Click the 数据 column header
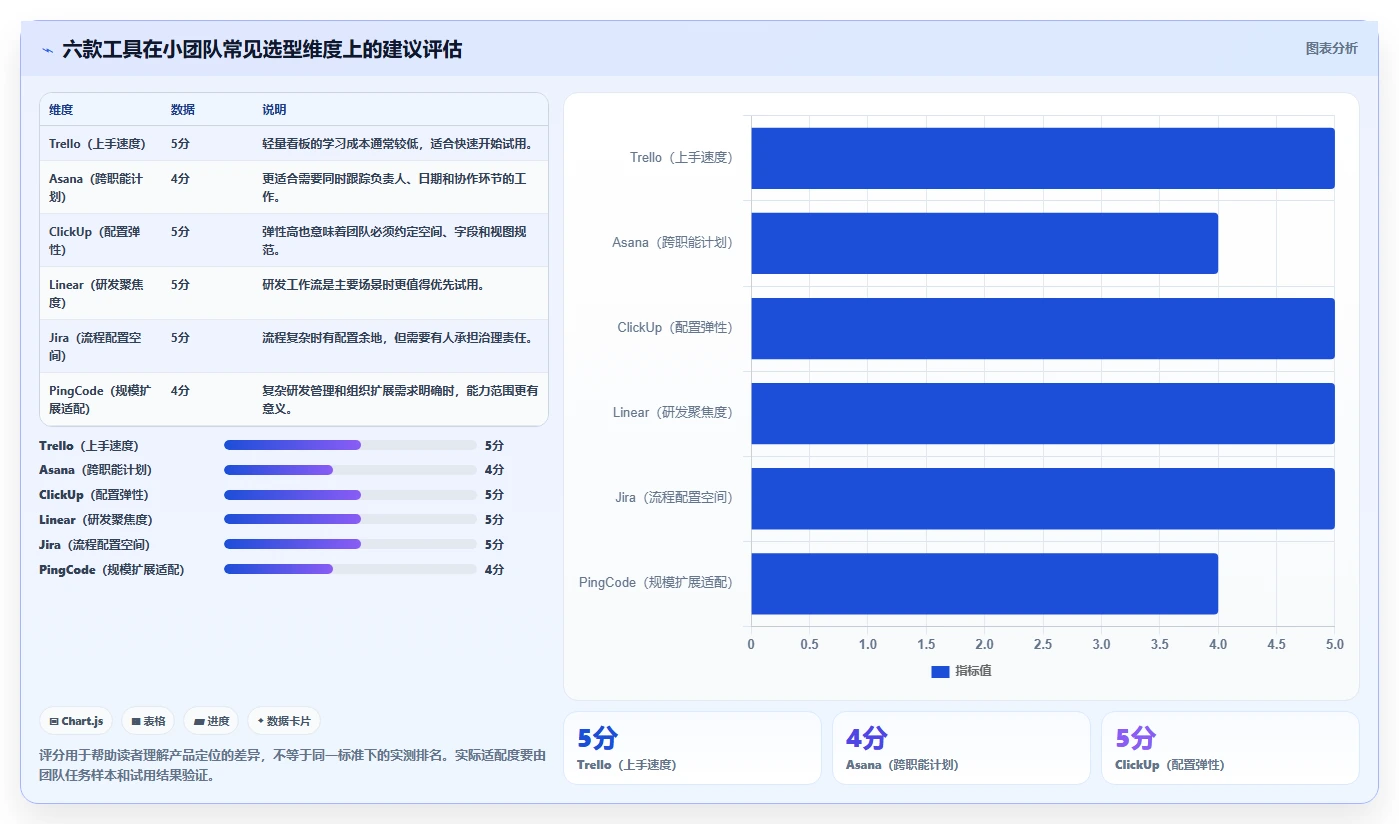The width and height of the screenshot is (1399, 824). pyautogui.click(x=183, y=110)
